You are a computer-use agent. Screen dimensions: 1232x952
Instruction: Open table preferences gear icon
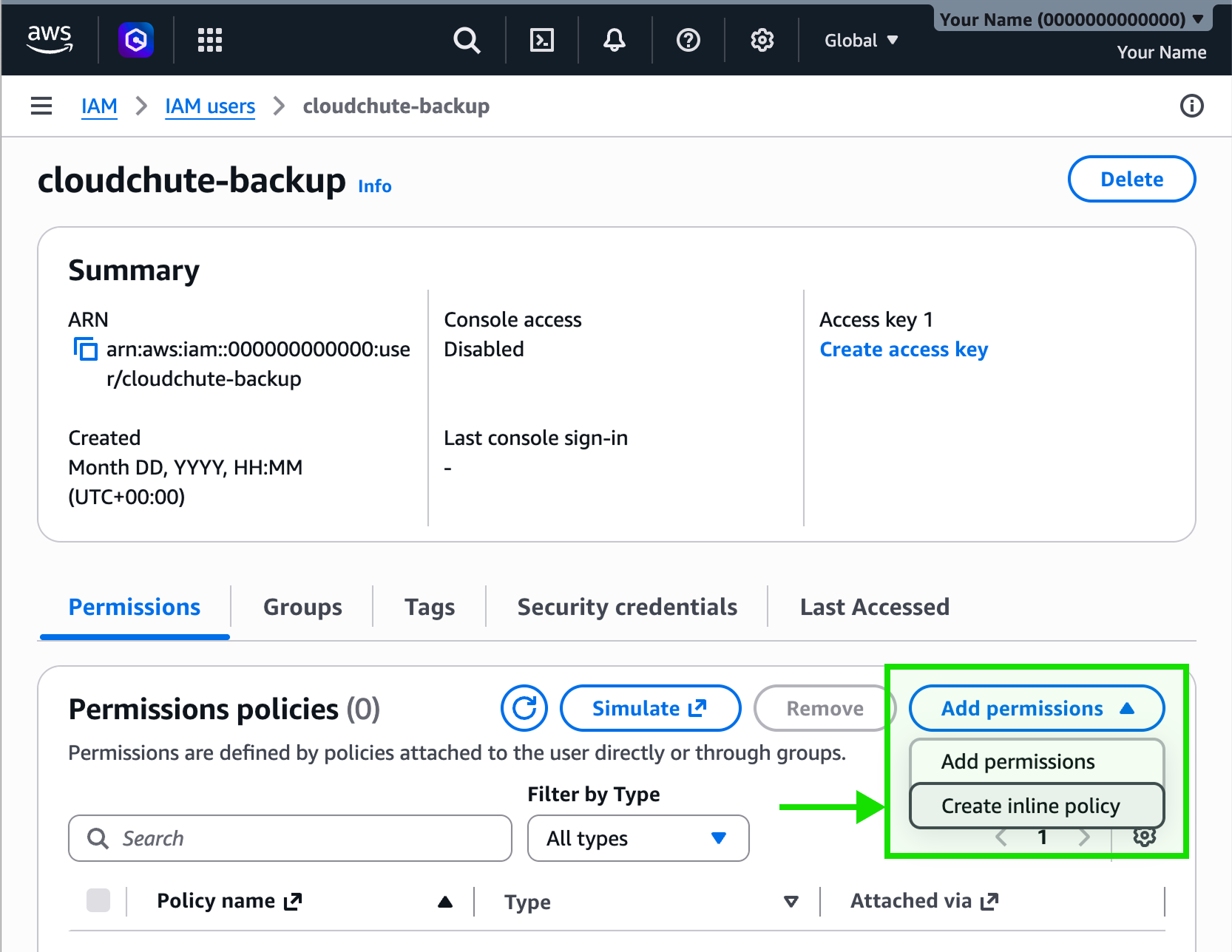[x=1144, y=837]
